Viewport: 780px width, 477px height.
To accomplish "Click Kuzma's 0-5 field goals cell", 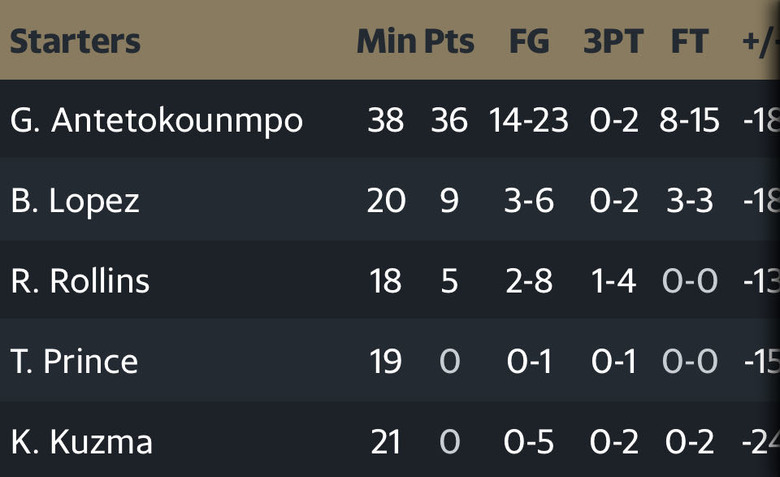I will [529, 442].
